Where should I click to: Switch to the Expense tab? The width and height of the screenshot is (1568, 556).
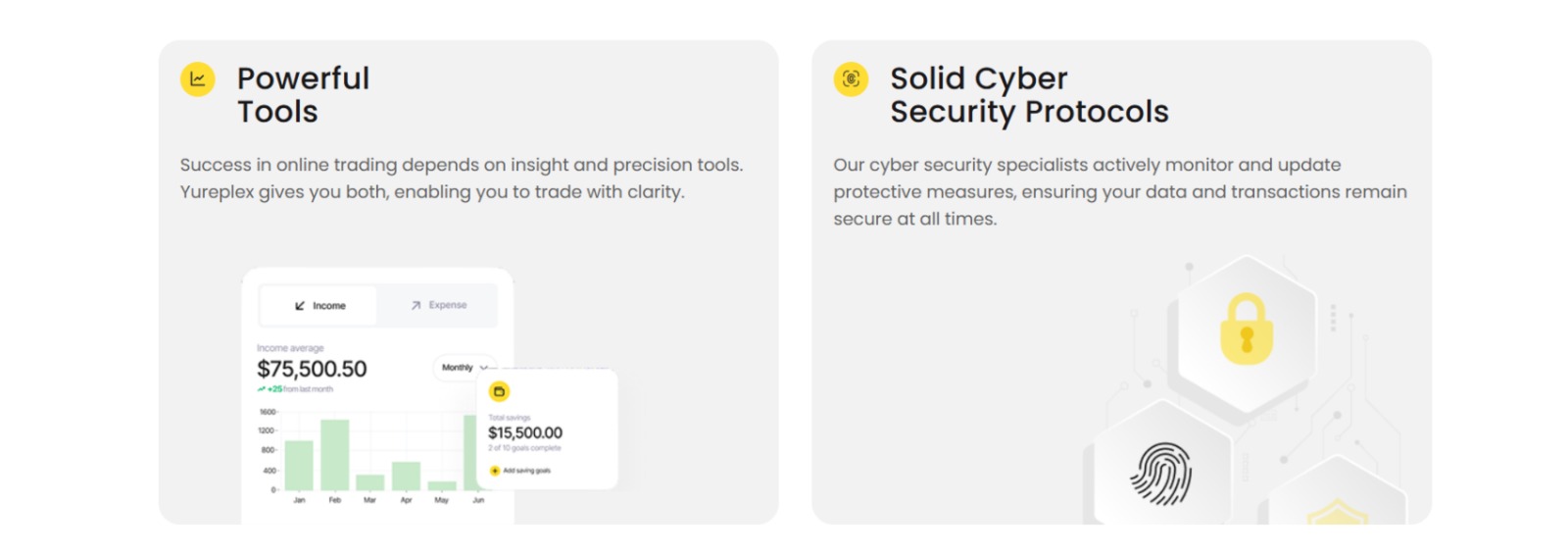pos(438,306)
